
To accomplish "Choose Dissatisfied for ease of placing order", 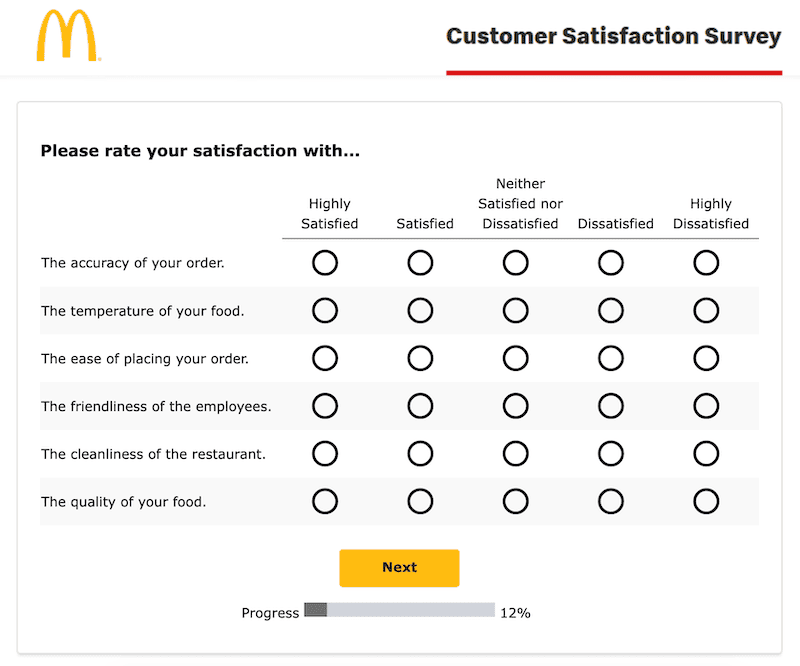I will coord(611,358).
